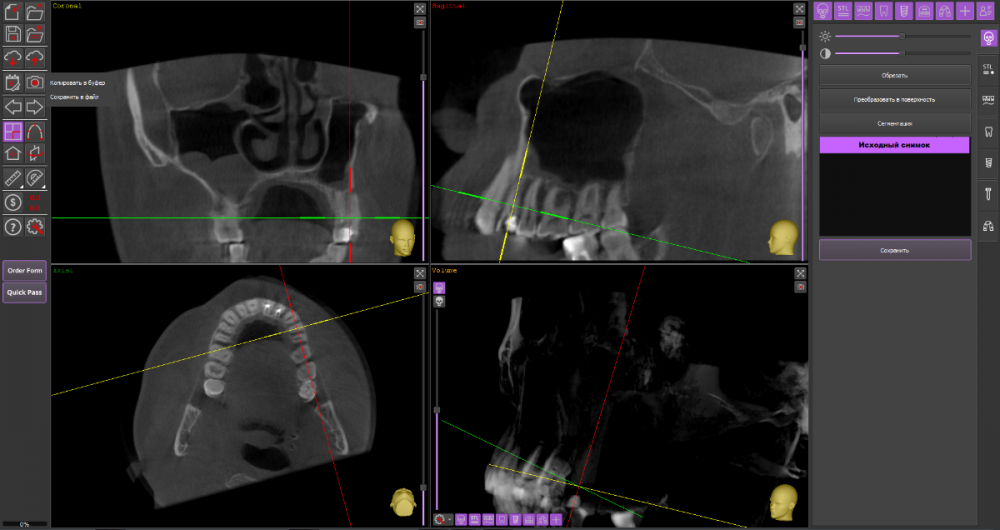The width and height of the screenshot is (1000, 530).
Task: Adjust the brightness slider
Action: tap(903, 36)
